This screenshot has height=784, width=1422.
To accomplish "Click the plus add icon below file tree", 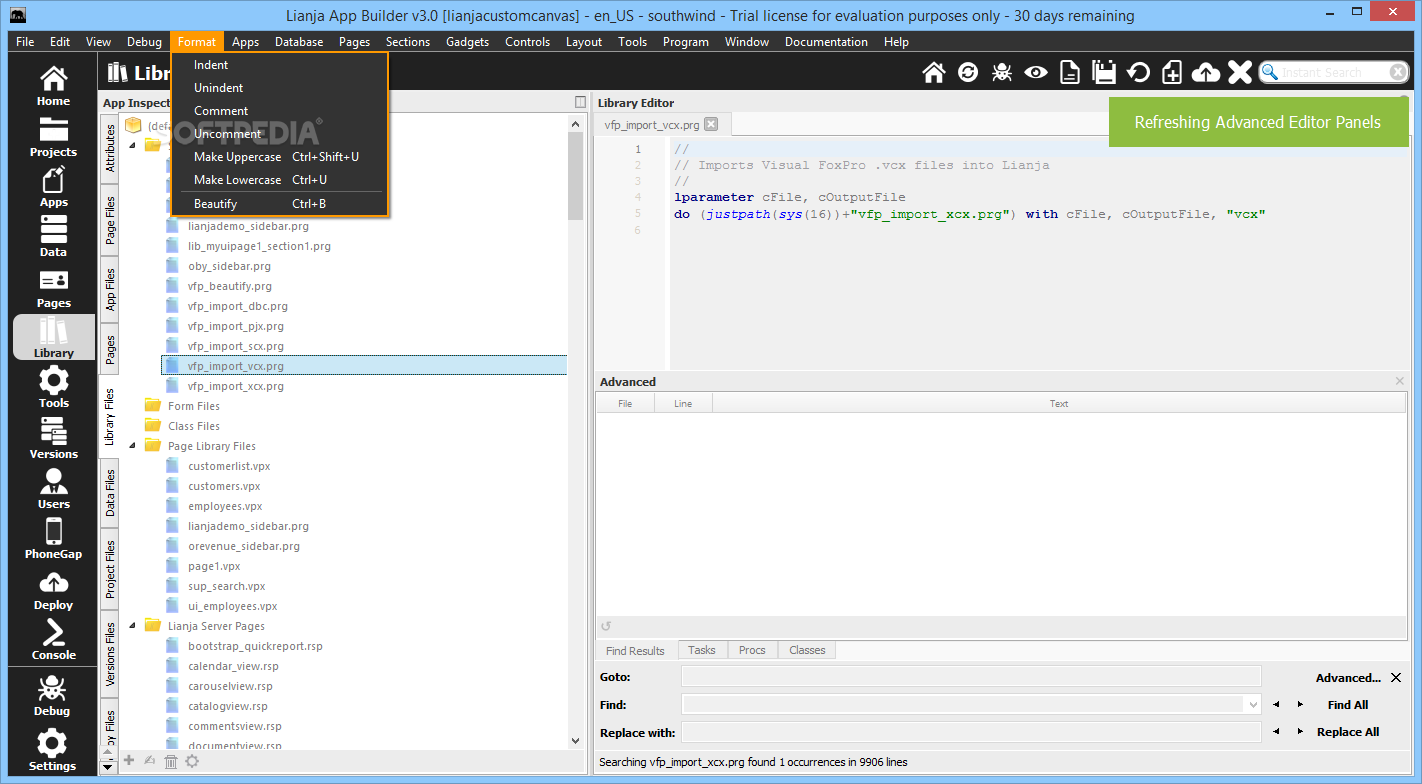I will pos(128,761).
